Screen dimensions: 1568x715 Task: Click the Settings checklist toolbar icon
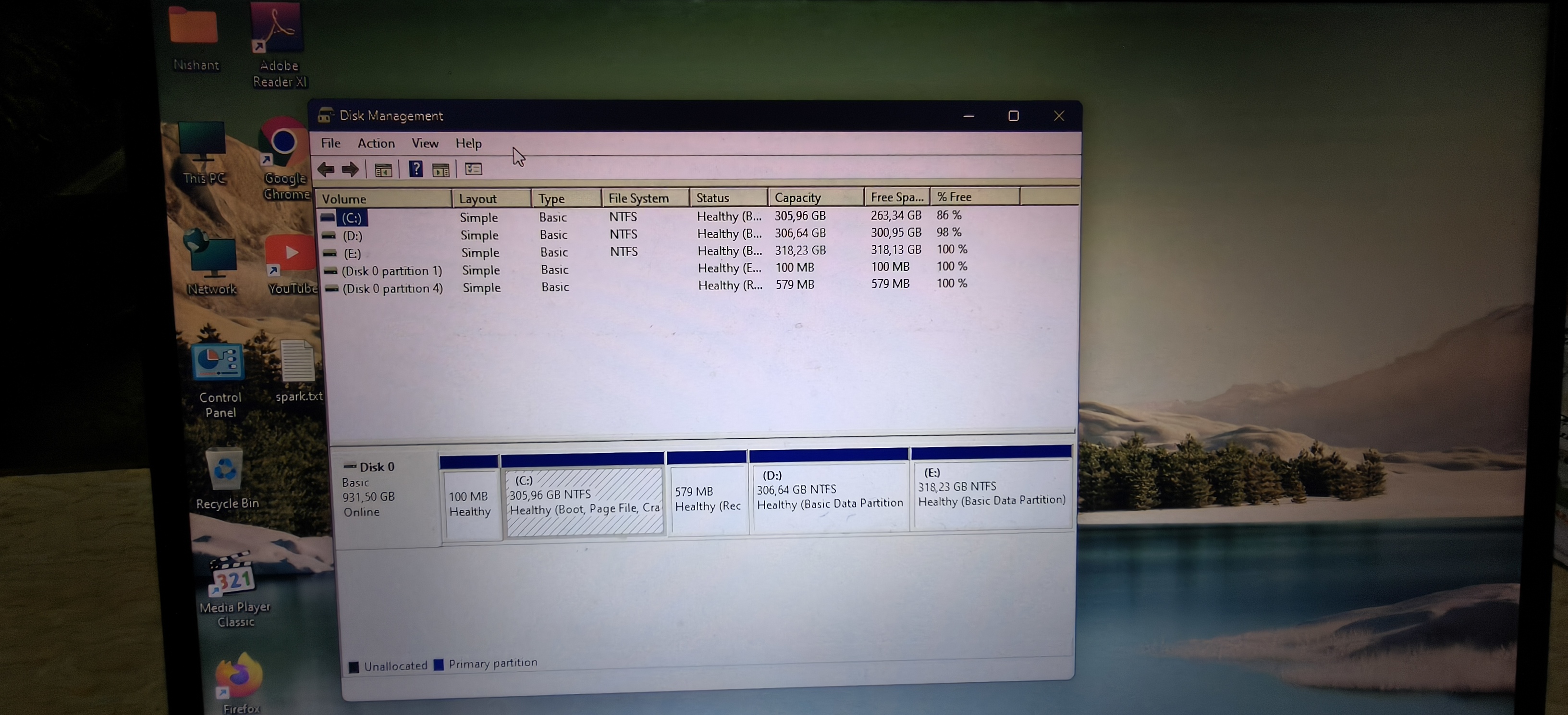[474, 169]
